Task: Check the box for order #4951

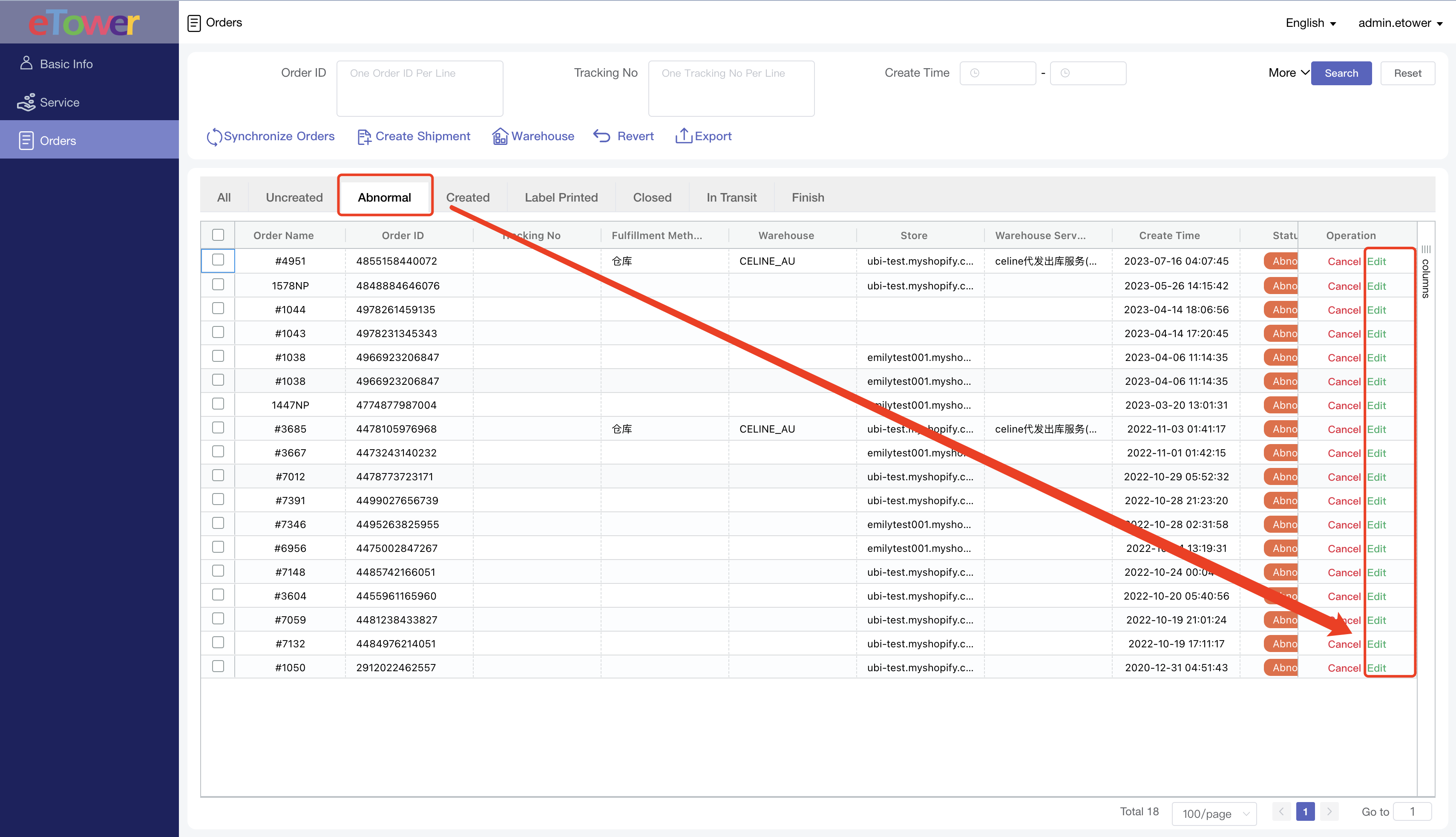Action: coord(218,260)
